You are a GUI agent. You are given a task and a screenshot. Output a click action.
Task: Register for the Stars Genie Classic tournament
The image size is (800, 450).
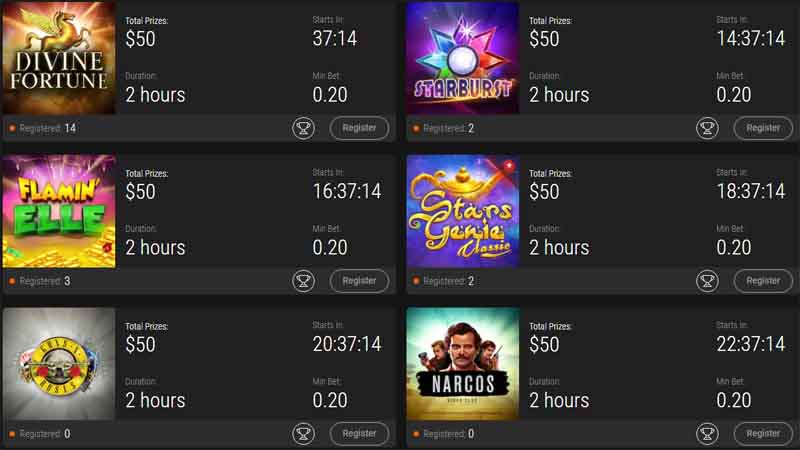click(x=763, y=281)
